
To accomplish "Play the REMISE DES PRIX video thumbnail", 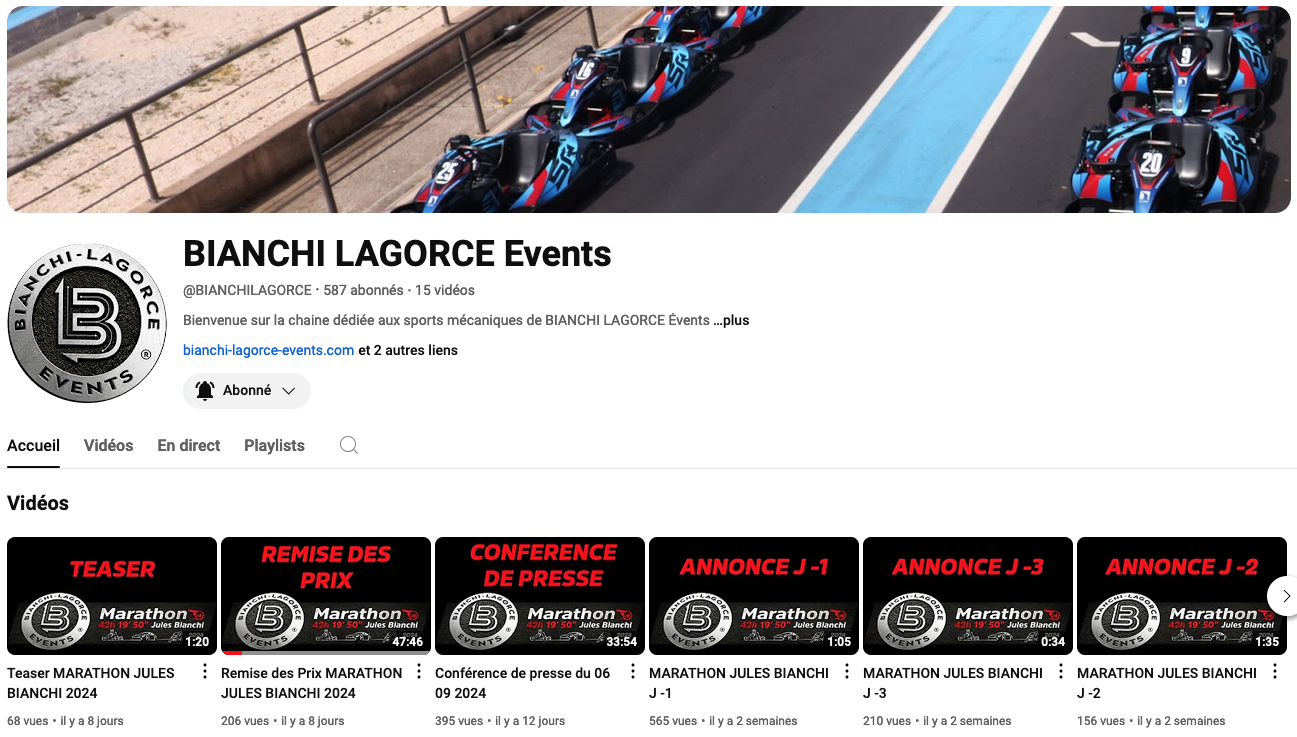I will [325, 596].
